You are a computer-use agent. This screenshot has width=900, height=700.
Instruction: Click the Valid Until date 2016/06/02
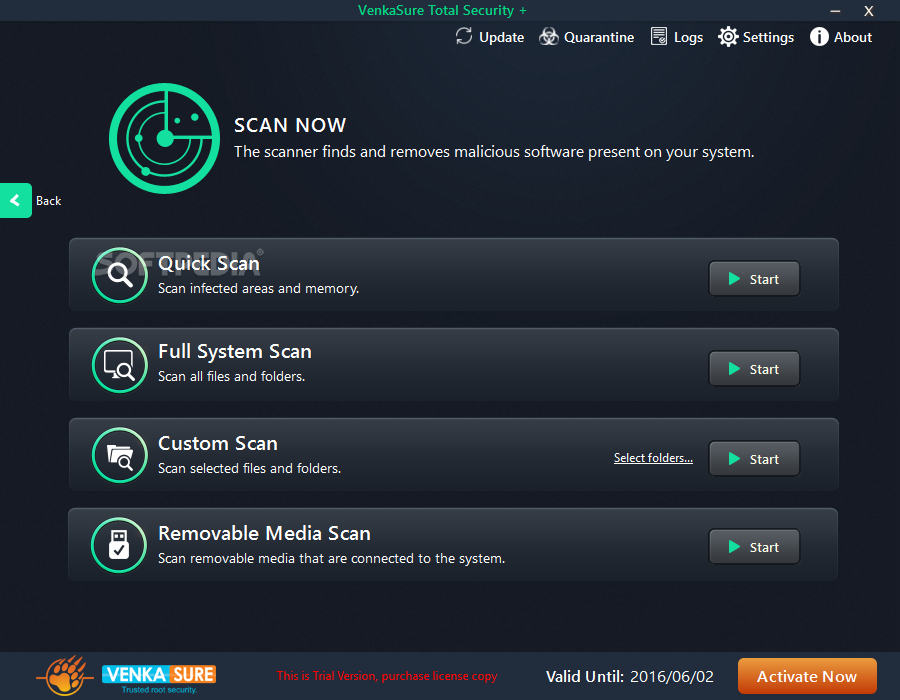pos(672,677)
